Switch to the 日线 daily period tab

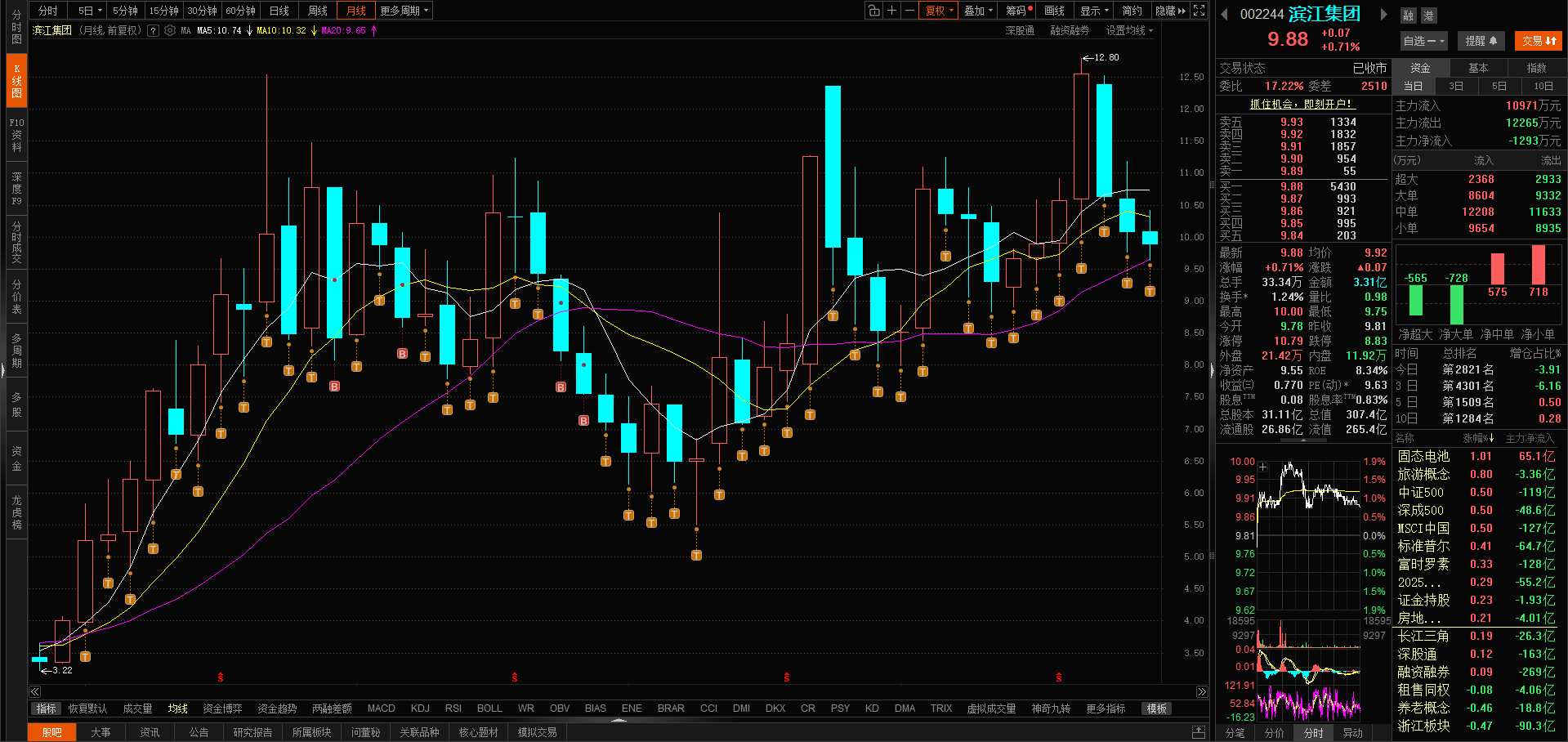279,11
